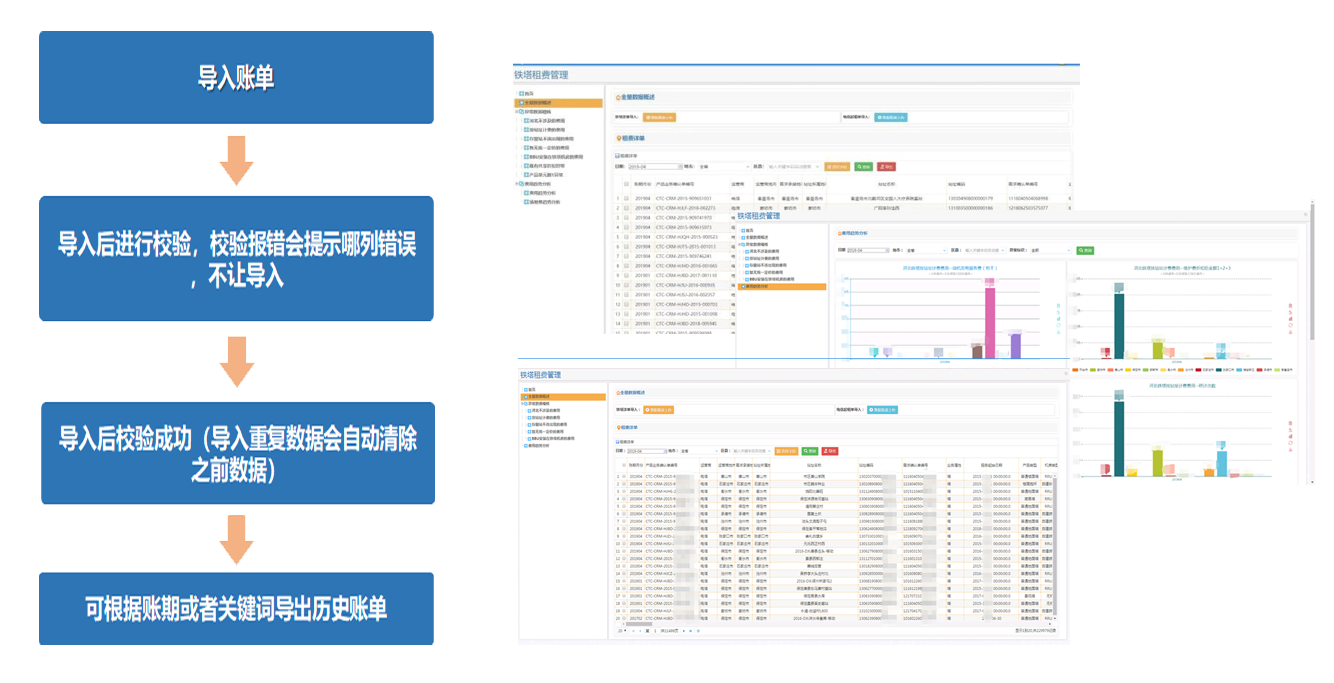Check the row 14 checkbox in top table
1334x683 pixels.
pos(626,324)
